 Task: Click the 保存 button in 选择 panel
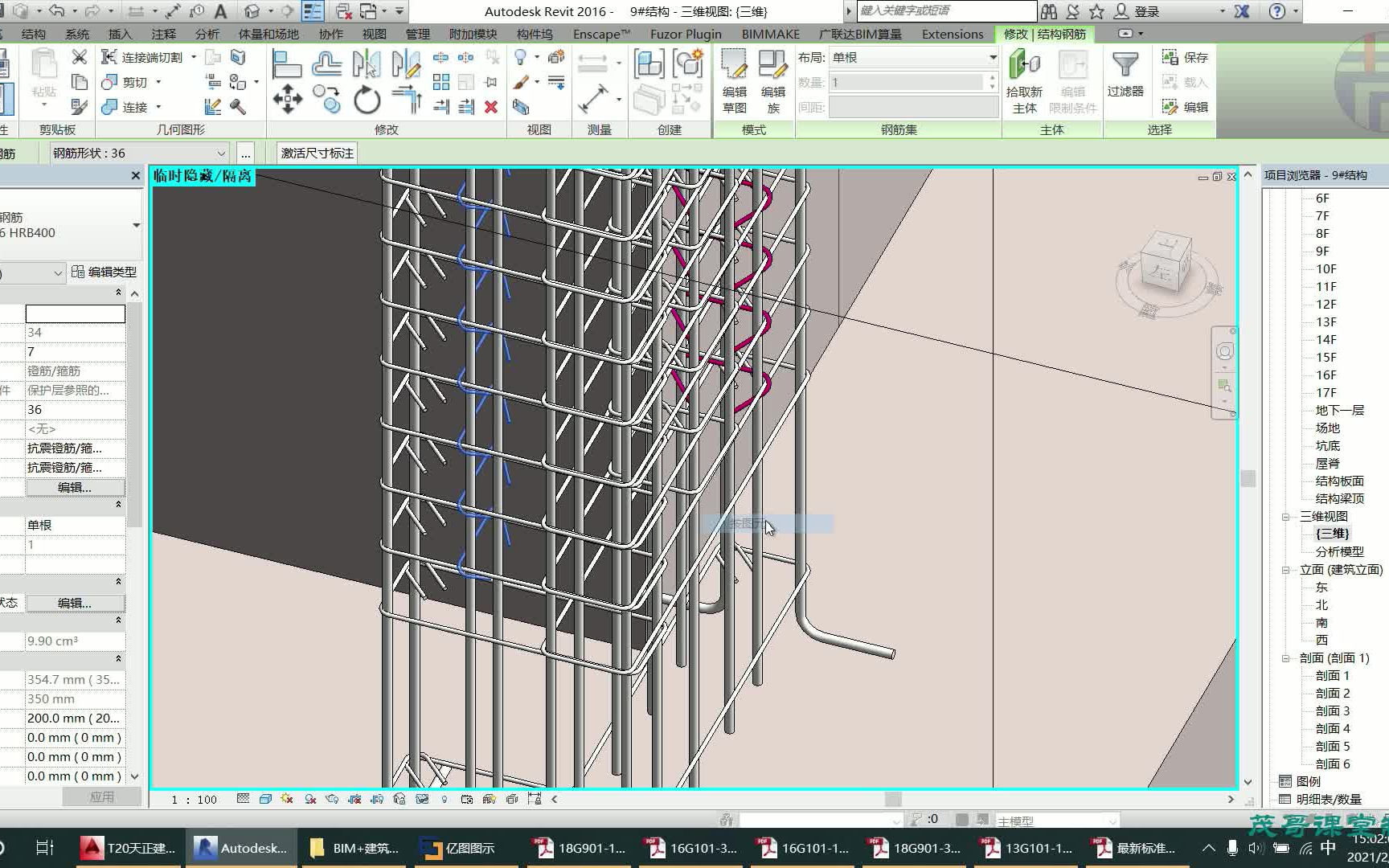[x=1183, y=57]
